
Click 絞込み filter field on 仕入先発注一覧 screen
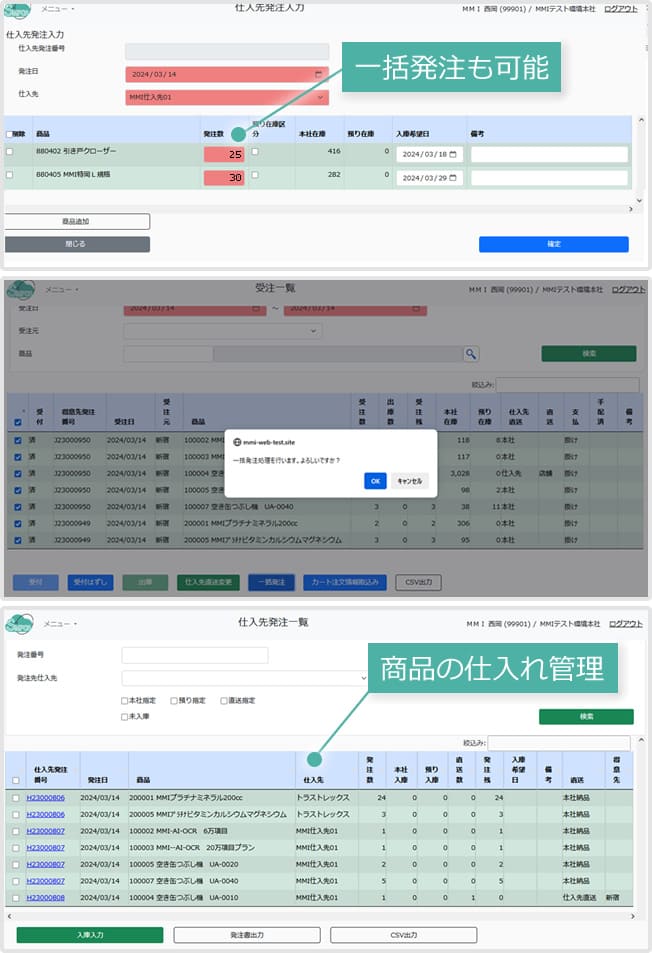[x=559, y=743]
